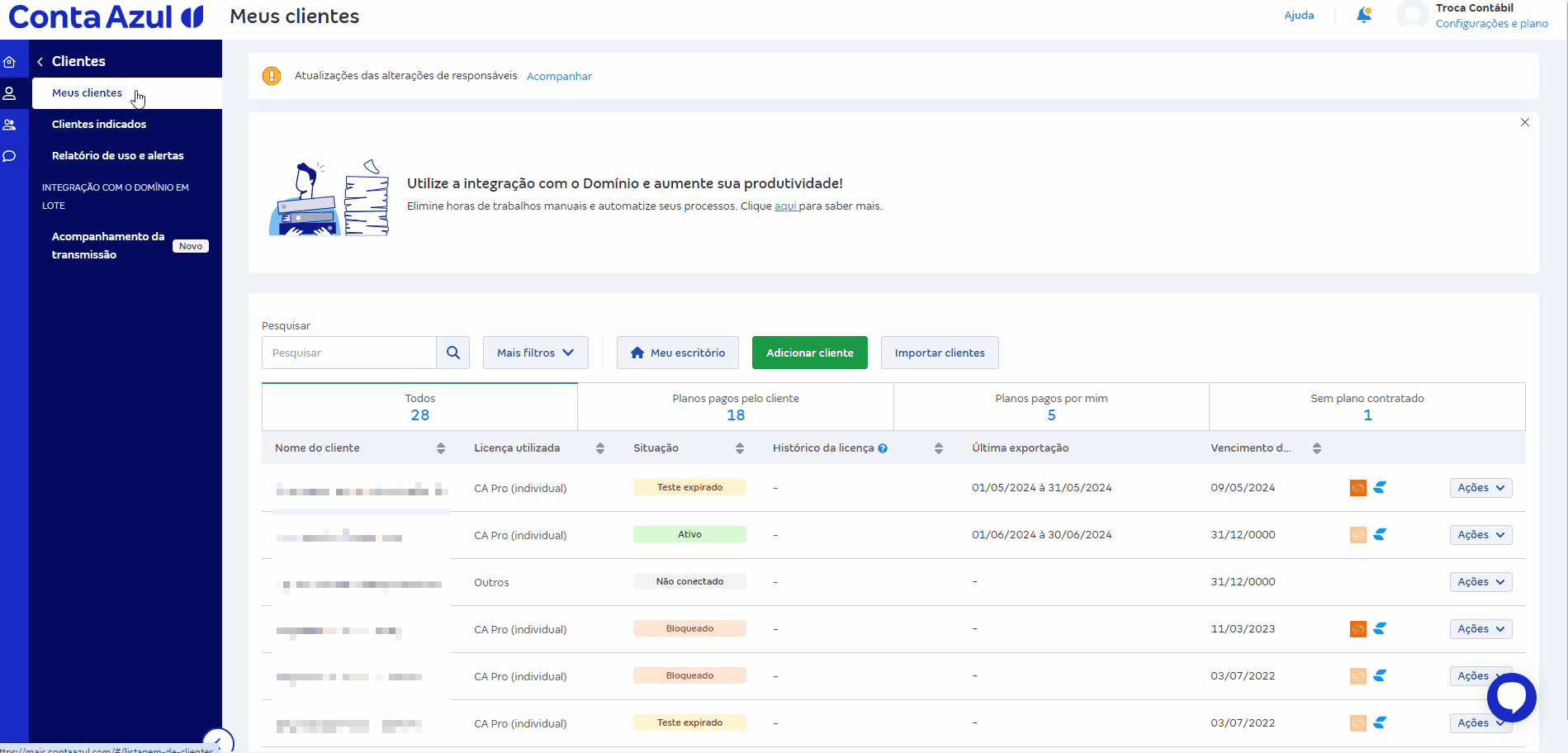1568x753 pixels.
Task: Click the orange warning icon in the notice bar
Action: [x=272, y=76]
